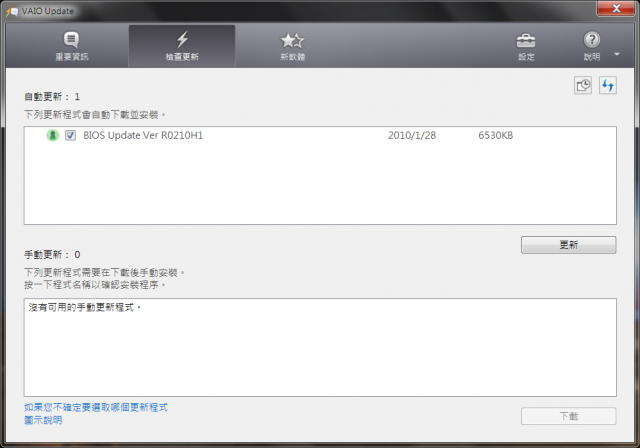
Task: Select the BIOS Update Ver R0210H1 entry
Action: 143,135
